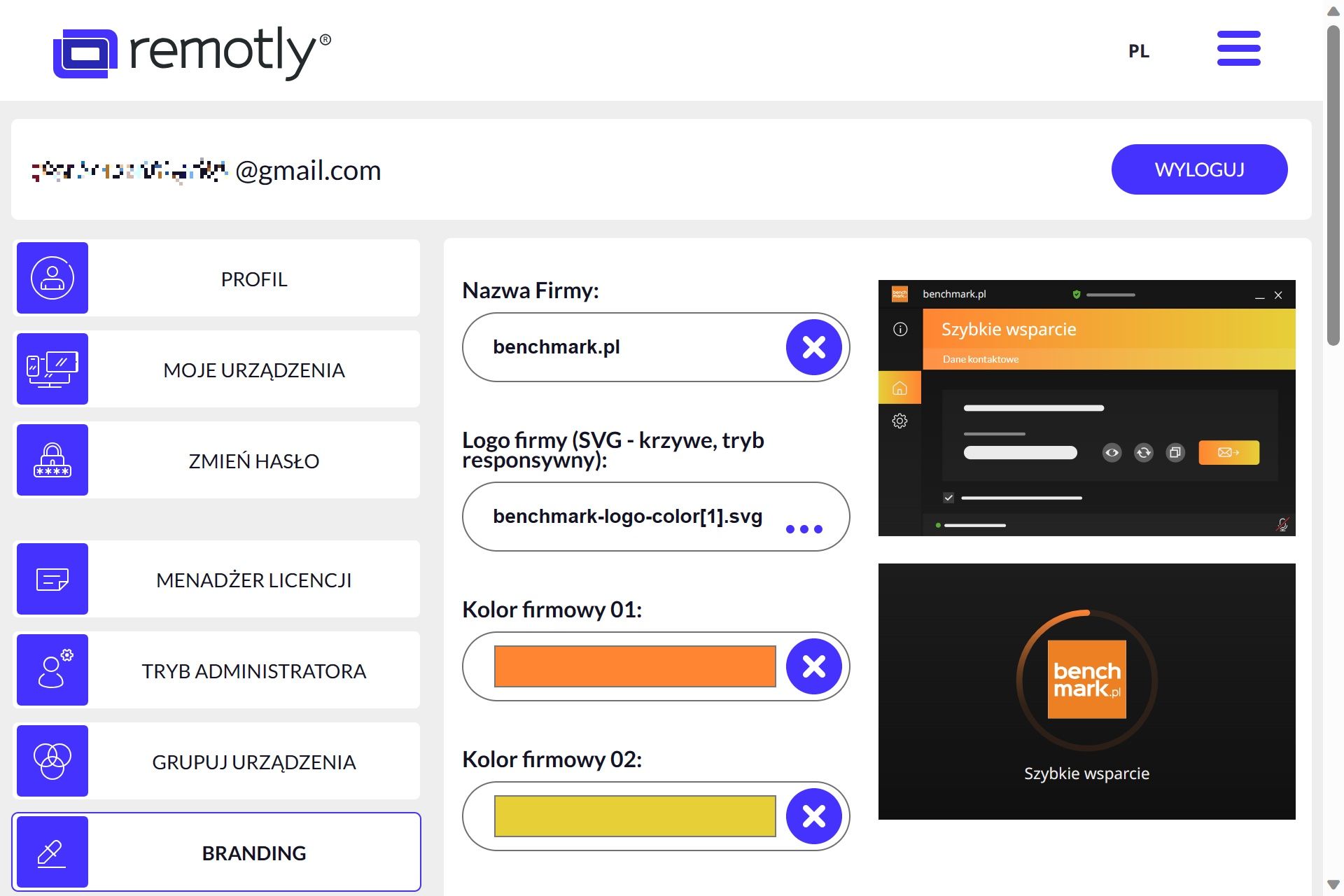The image size is (1344, 896).
Task: Open GRUPUJ URZĄDZENIA
Action: pyautogui.click(x=216, y=761)
